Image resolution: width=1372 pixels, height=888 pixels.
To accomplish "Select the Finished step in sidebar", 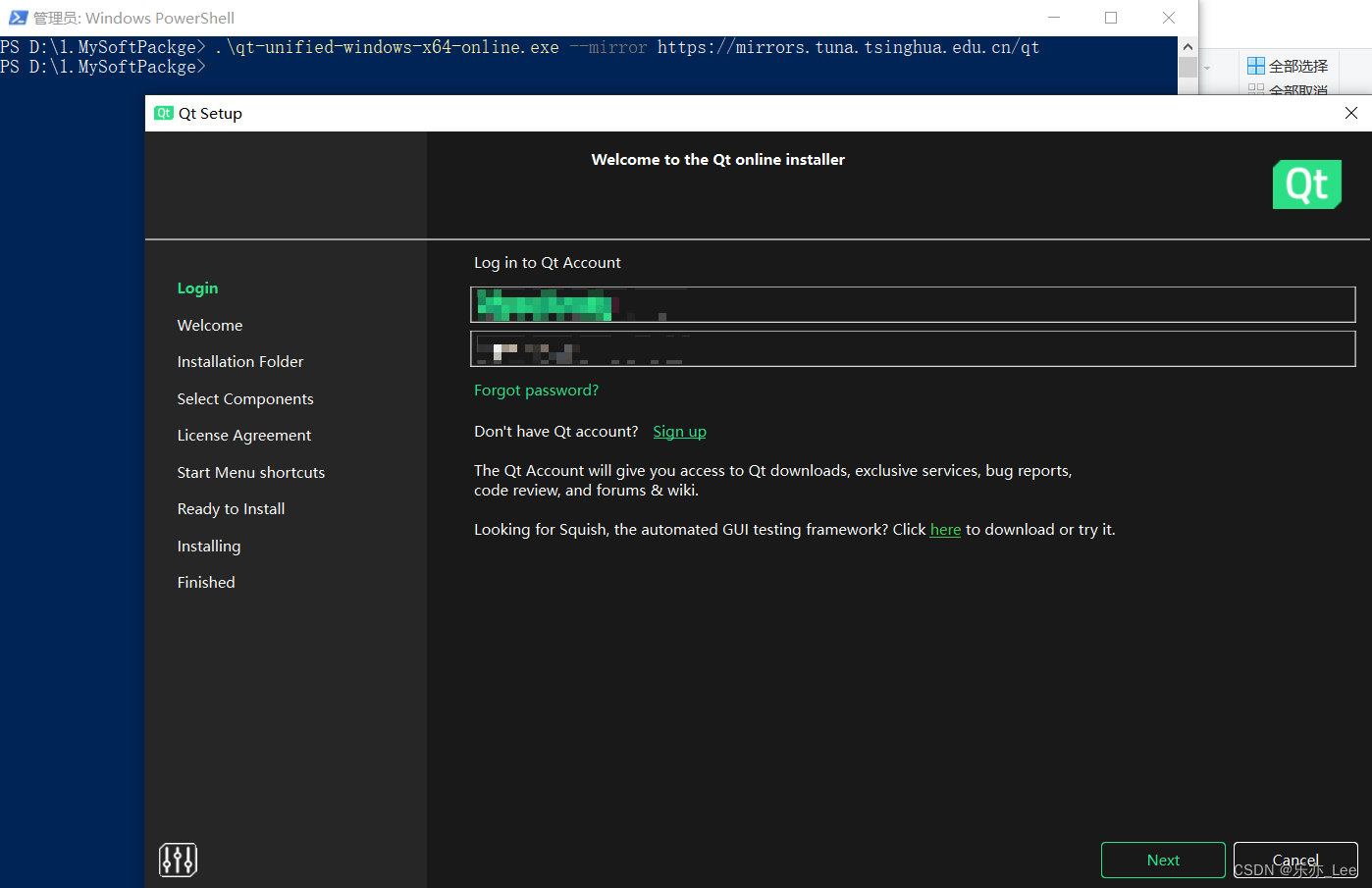I will point(206,583).
